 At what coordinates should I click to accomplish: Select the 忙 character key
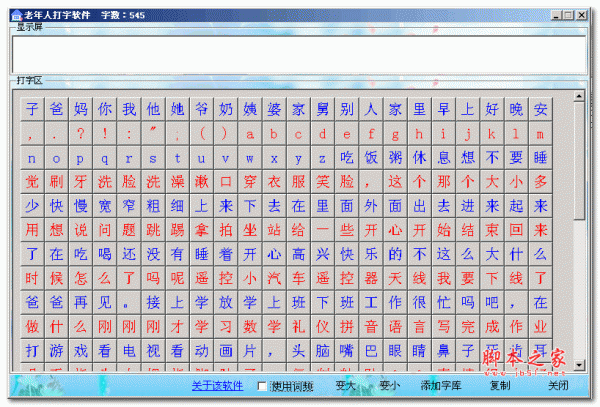[444, 302]
